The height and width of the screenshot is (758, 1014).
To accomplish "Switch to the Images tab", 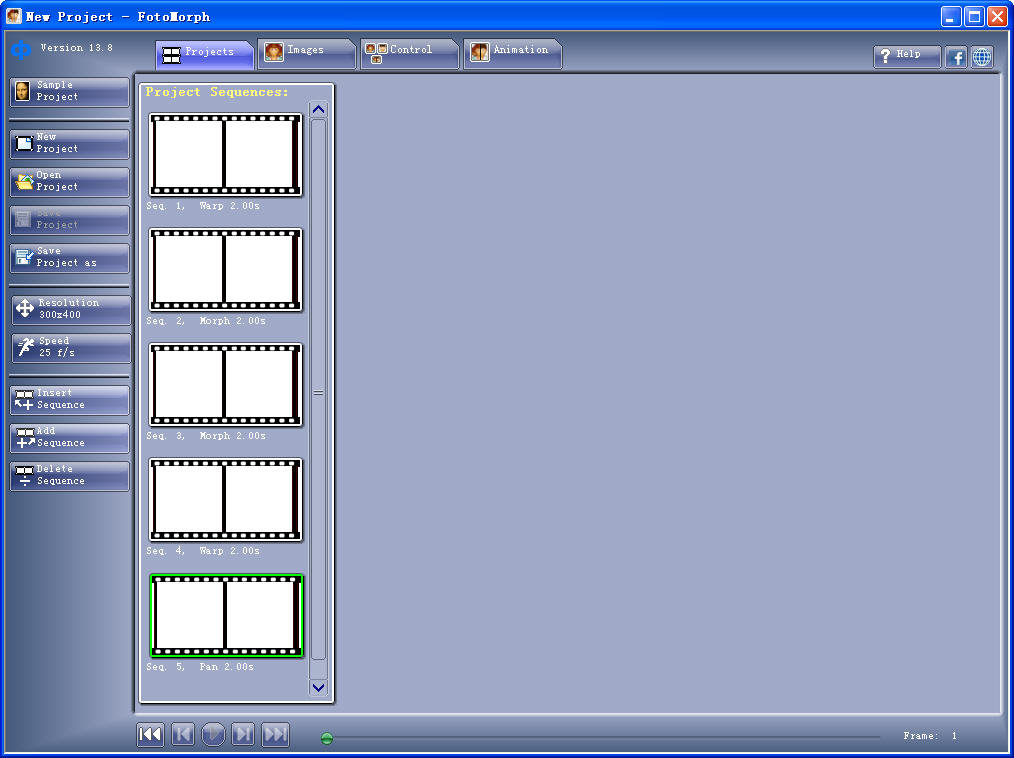I will pyautogui.click(x=307, y=52).
